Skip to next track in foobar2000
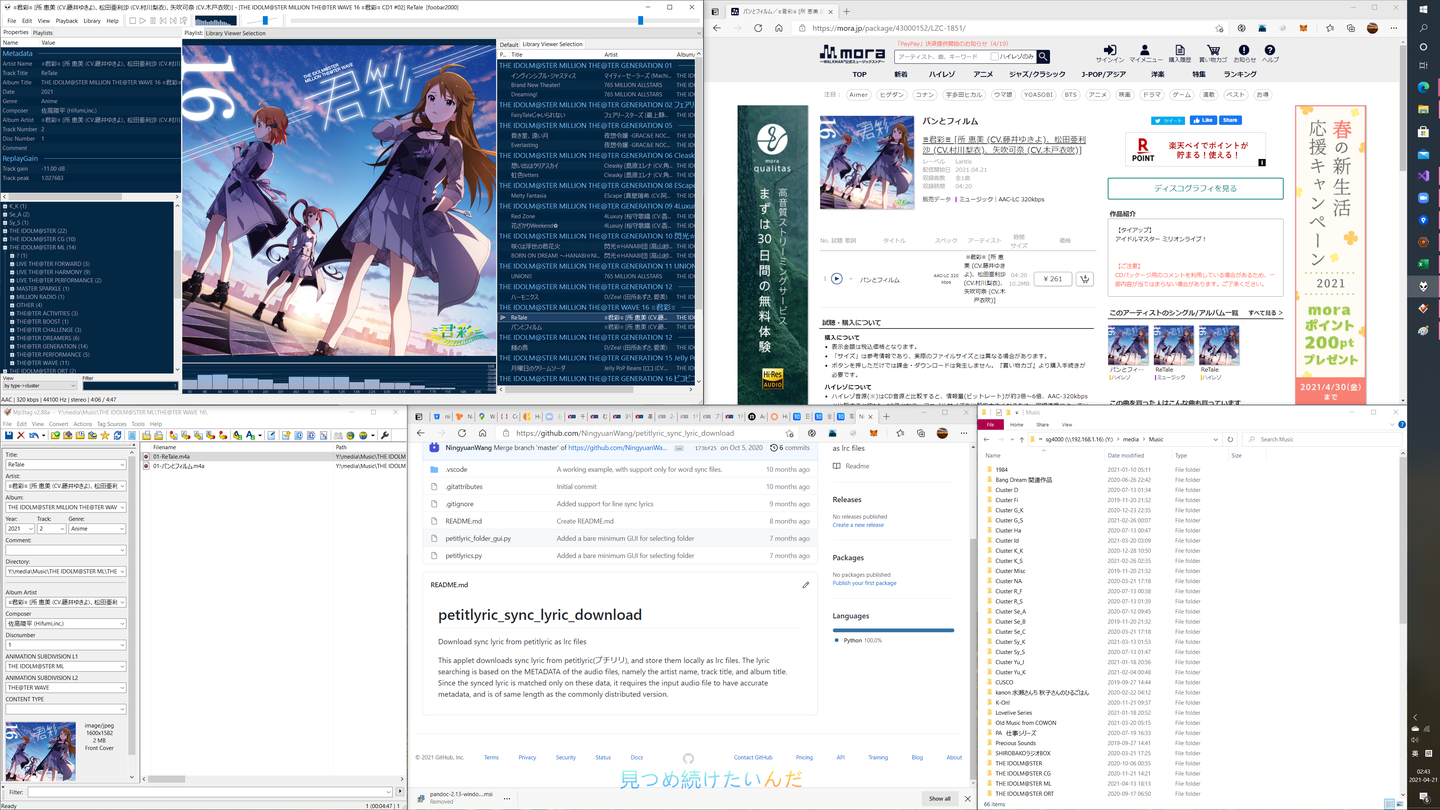1440x810 pixels. (171, 20)
